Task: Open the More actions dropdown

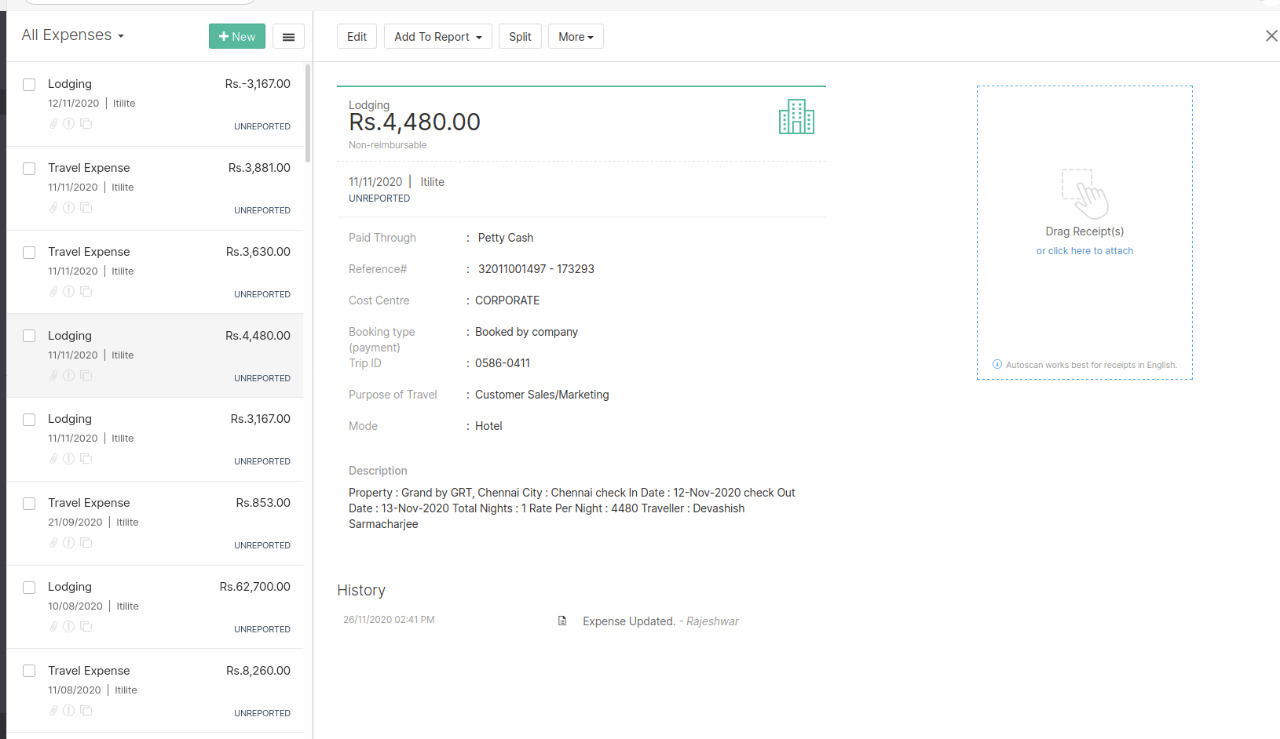Action: [x=575, y=37]
